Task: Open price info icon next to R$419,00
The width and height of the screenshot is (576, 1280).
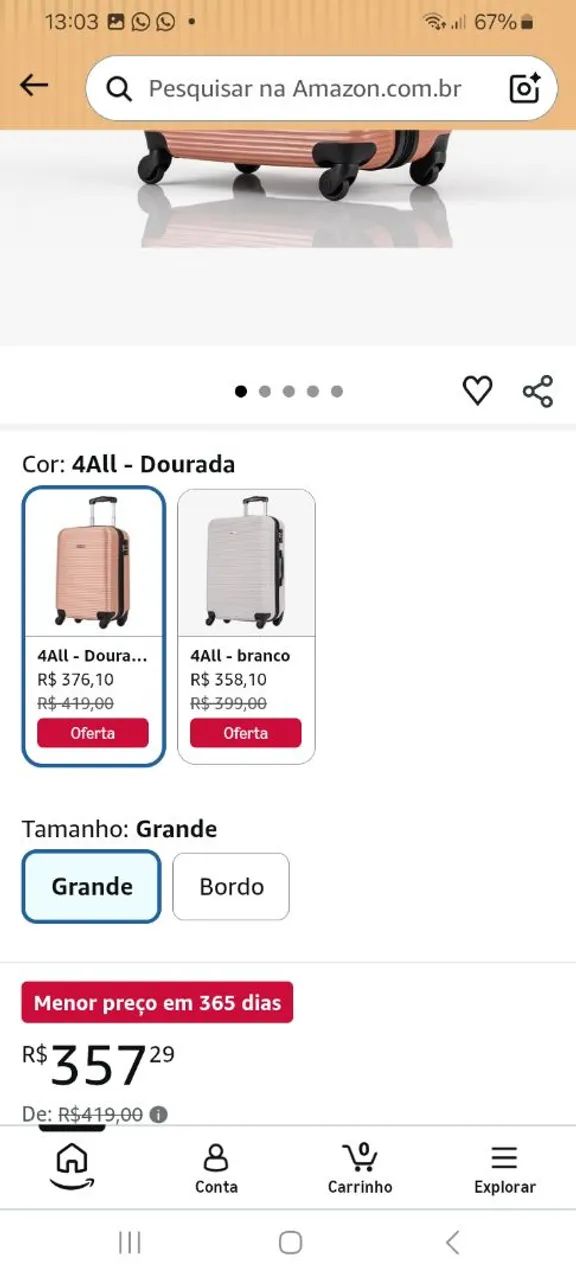Action: click(x=159, y=1114)
